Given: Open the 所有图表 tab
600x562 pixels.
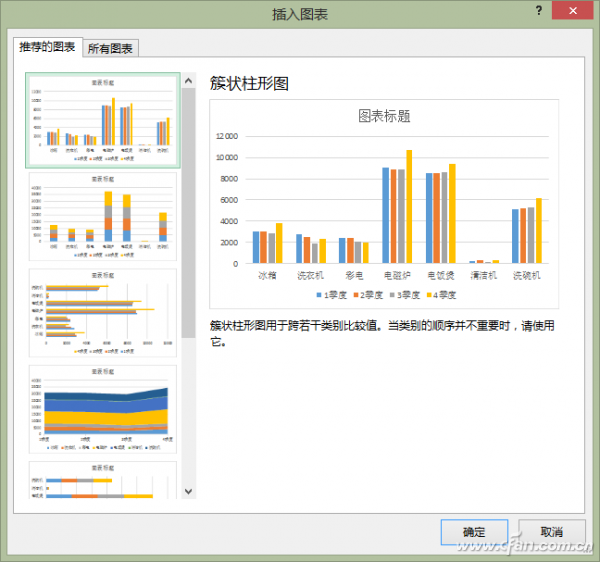Looking at the screenshot, I should point(111,48).
